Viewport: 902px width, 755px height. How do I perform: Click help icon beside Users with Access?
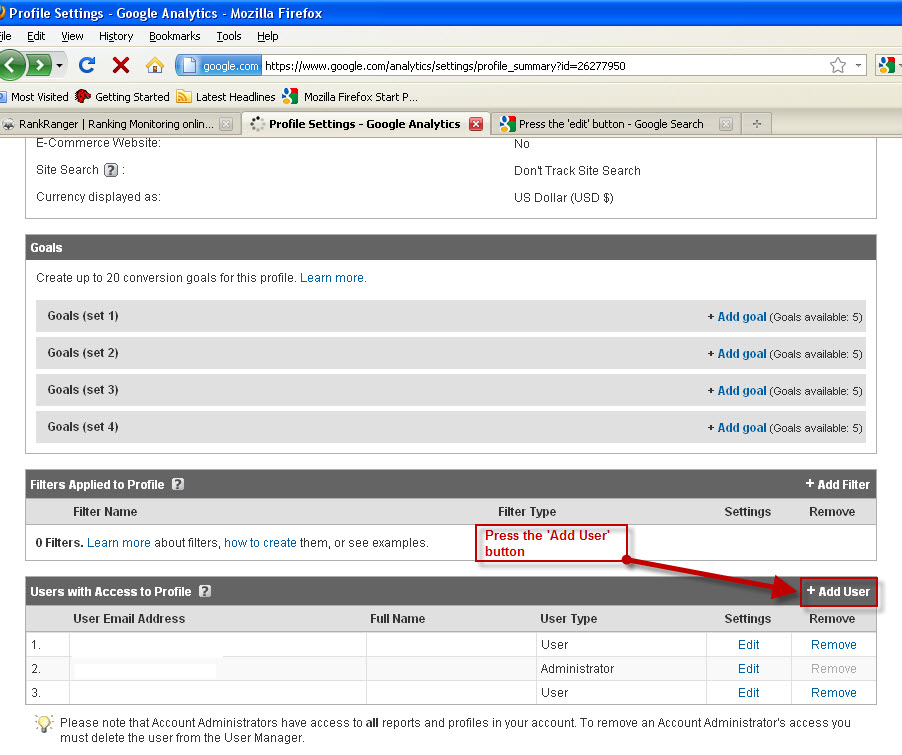pyautogui.click(x=205, y=591)
